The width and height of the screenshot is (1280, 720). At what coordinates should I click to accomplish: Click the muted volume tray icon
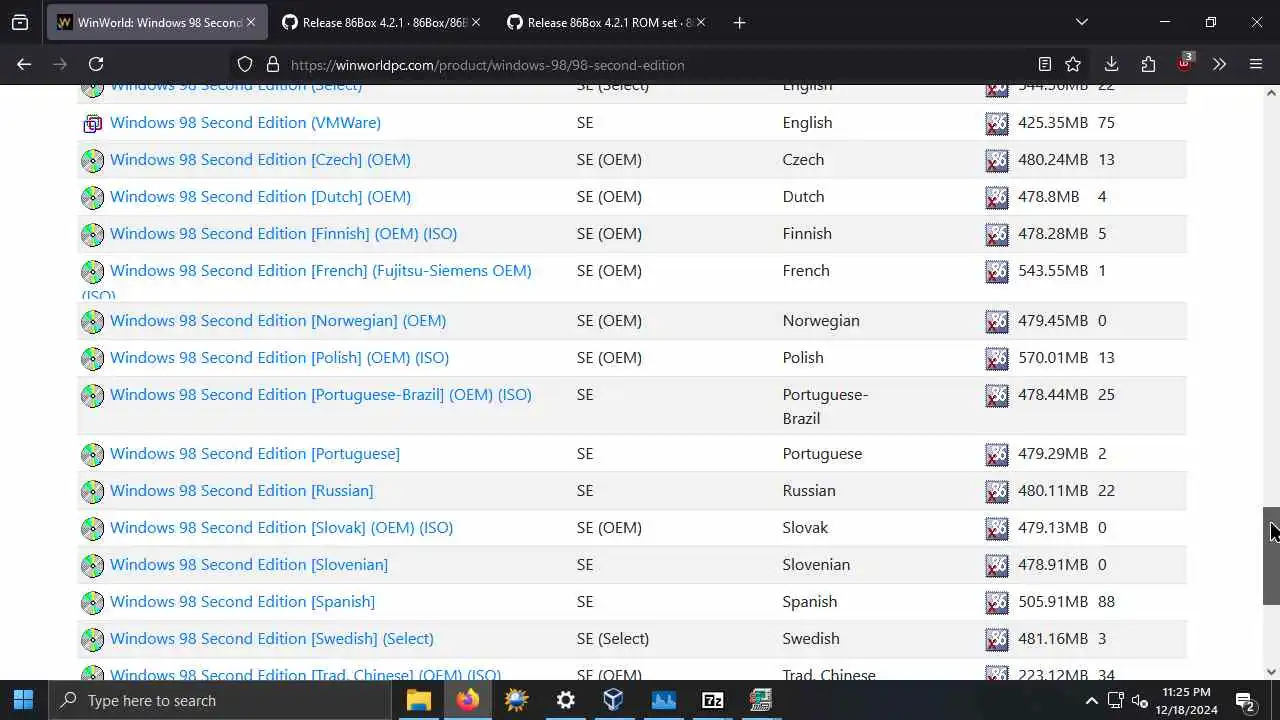coord(1140,700)
